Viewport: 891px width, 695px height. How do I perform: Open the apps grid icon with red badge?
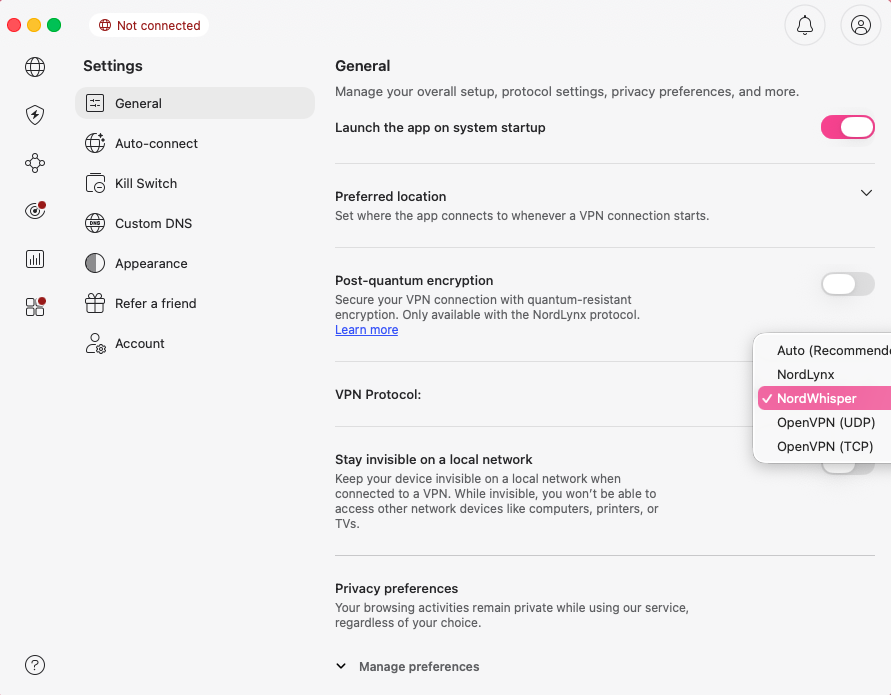click(x=35, y=307)
